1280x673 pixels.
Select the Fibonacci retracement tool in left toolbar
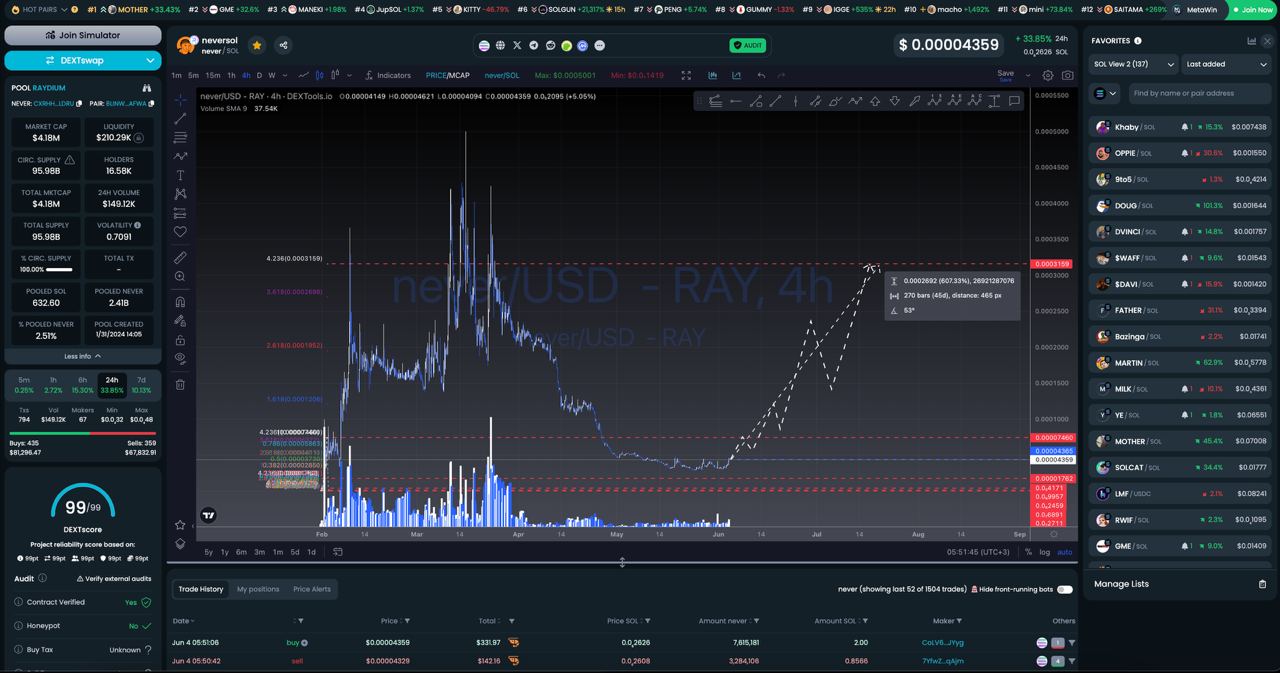(180, 137)
